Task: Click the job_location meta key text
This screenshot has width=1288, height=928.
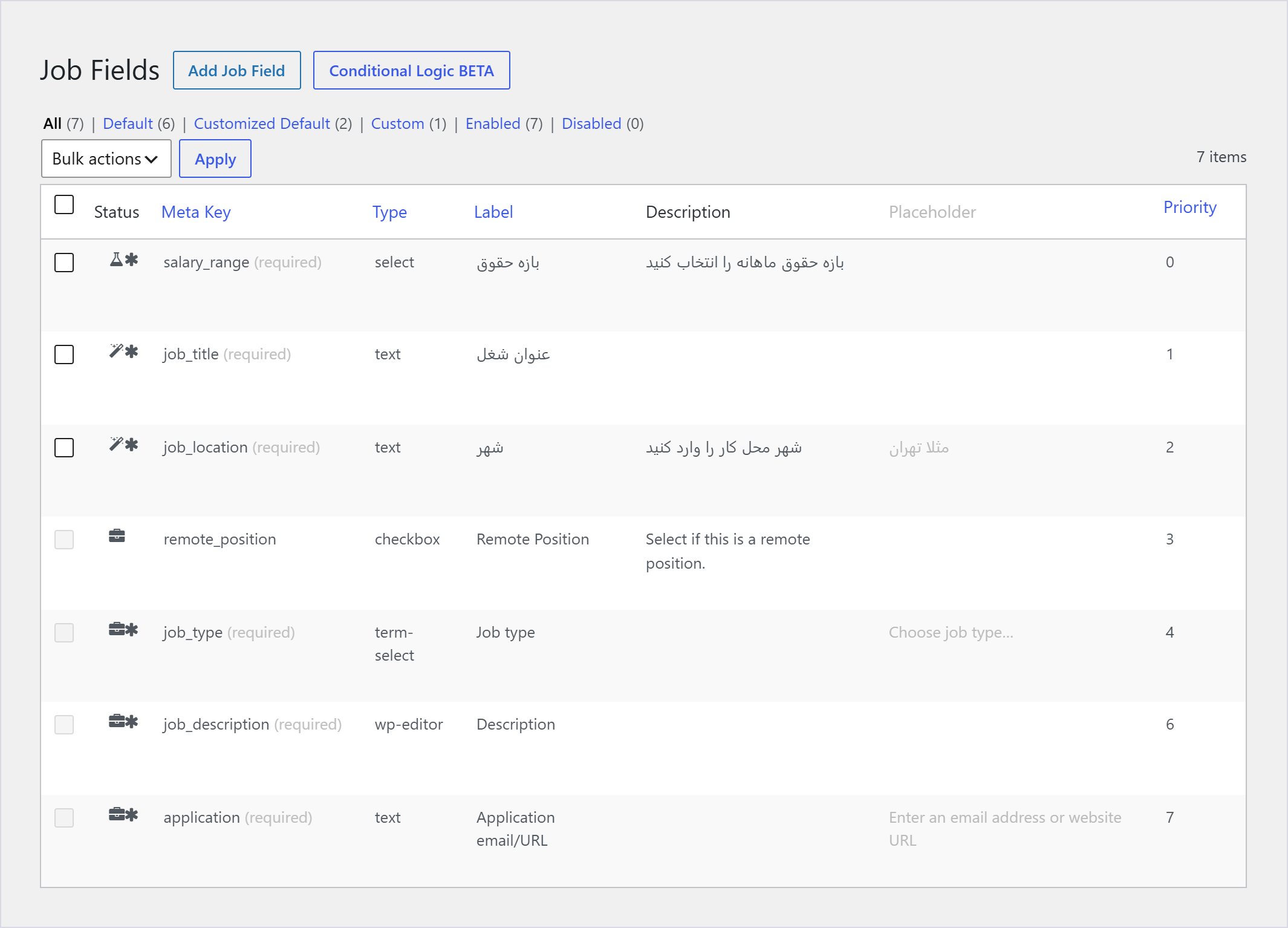Action: [x=206, y=447]
